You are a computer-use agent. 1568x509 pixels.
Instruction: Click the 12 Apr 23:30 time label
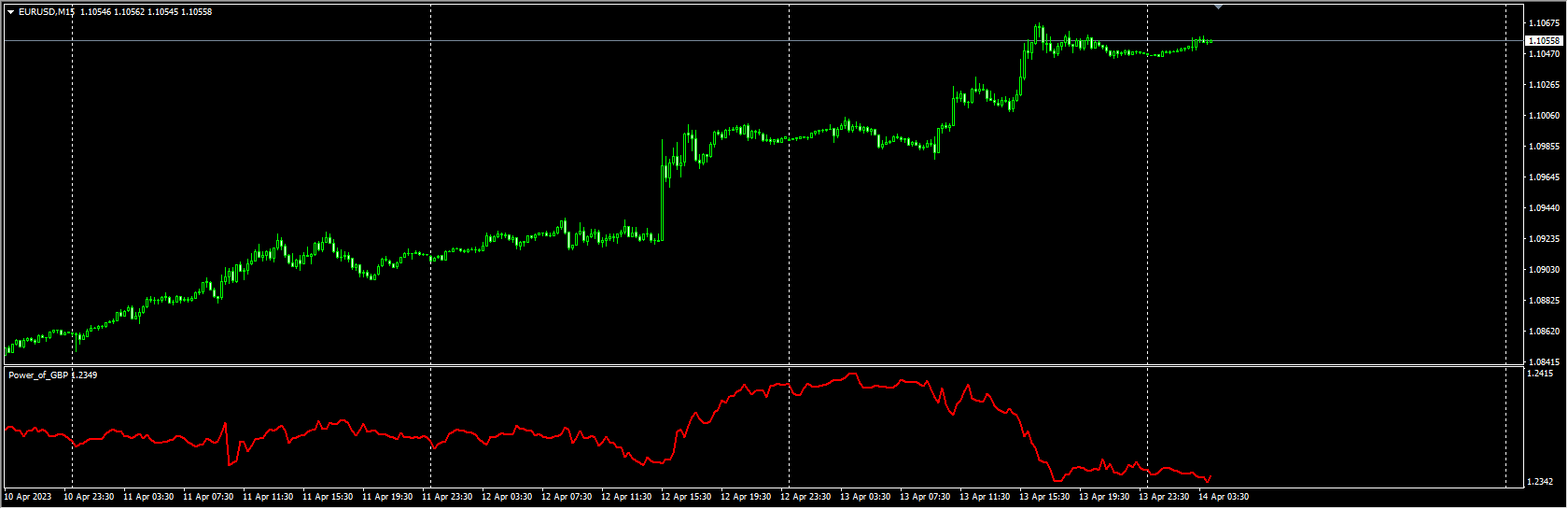click(x=805, y=497)
